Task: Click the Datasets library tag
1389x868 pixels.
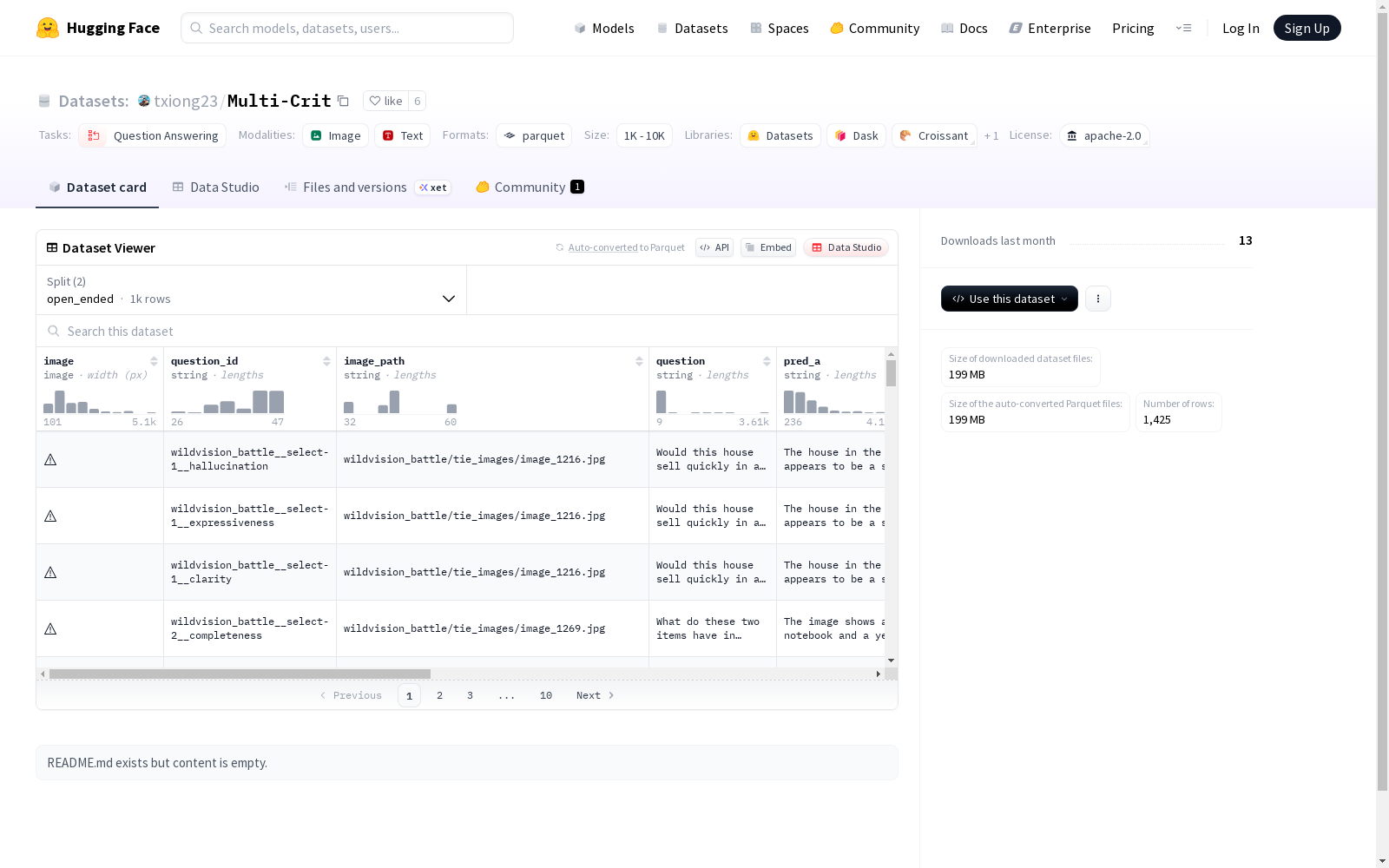Action: (x=780, y=135)
